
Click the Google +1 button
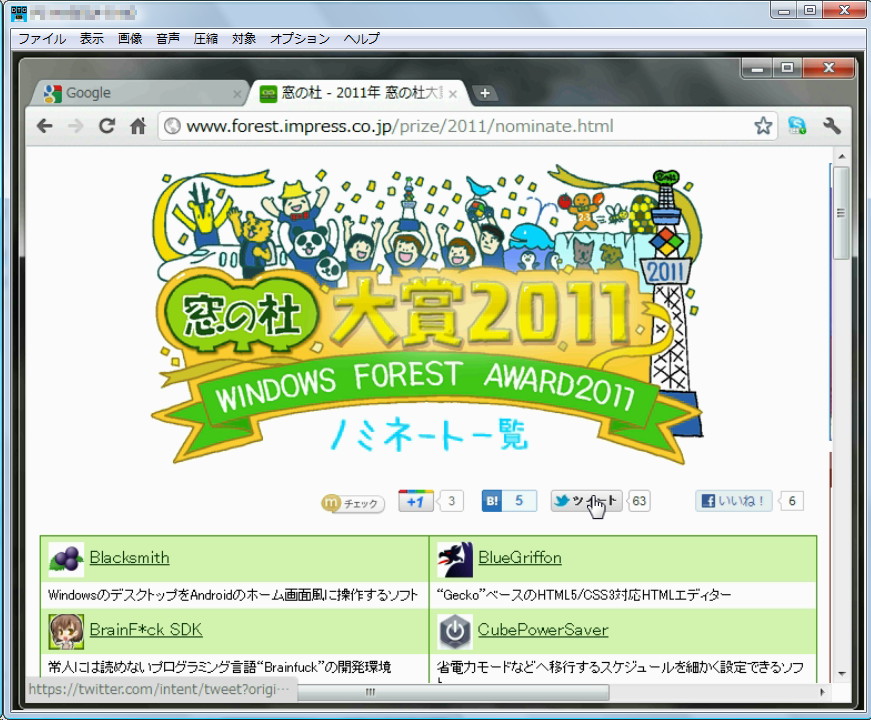(416, 501)
